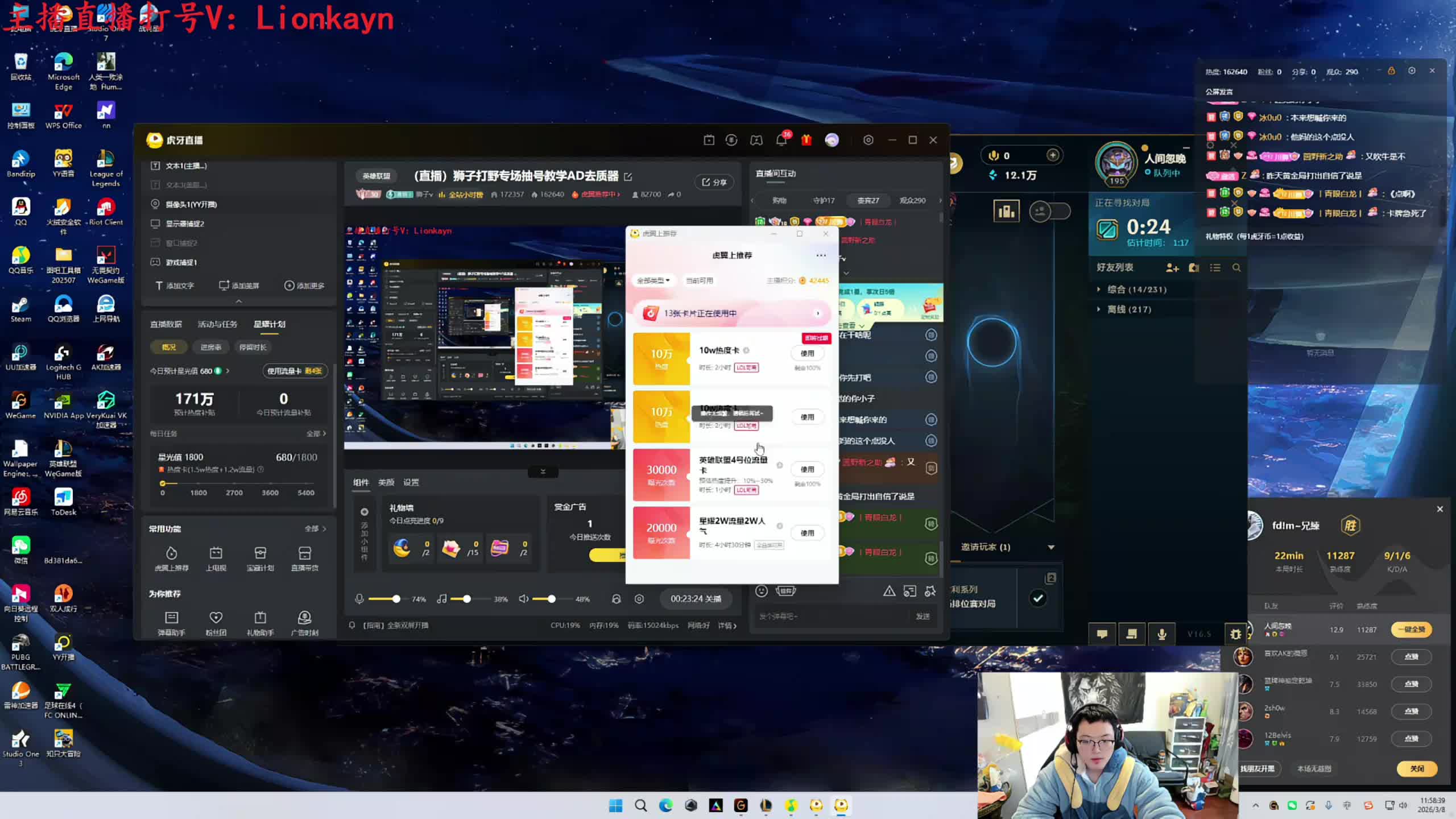The width and height of the screenshot is (1456, 819).
Task: Click the music note audio icon
Action: (441, 599)
